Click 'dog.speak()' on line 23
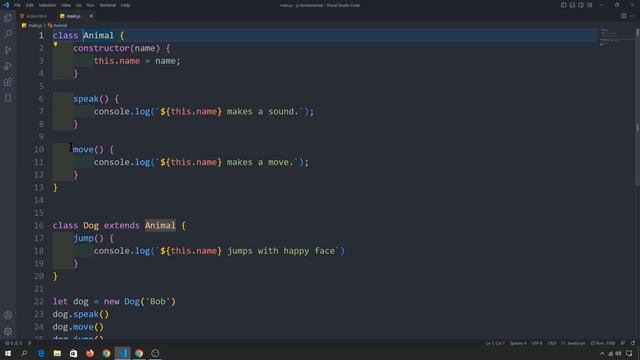 coord(81,314)
